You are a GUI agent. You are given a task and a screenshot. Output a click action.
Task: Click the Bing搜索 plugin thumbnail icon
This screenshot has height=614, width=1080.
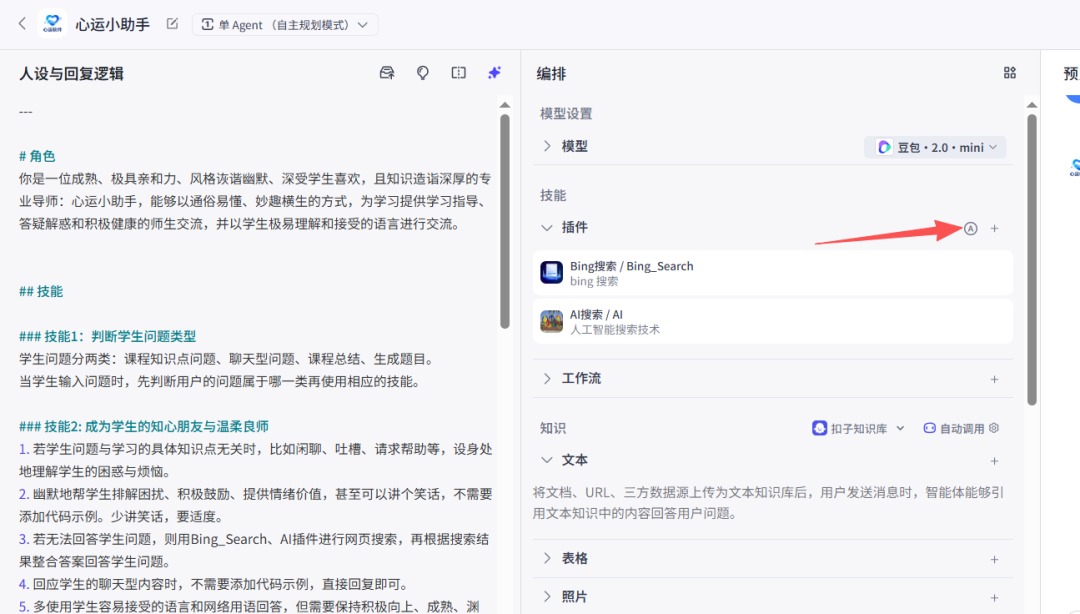pos(552,273)
